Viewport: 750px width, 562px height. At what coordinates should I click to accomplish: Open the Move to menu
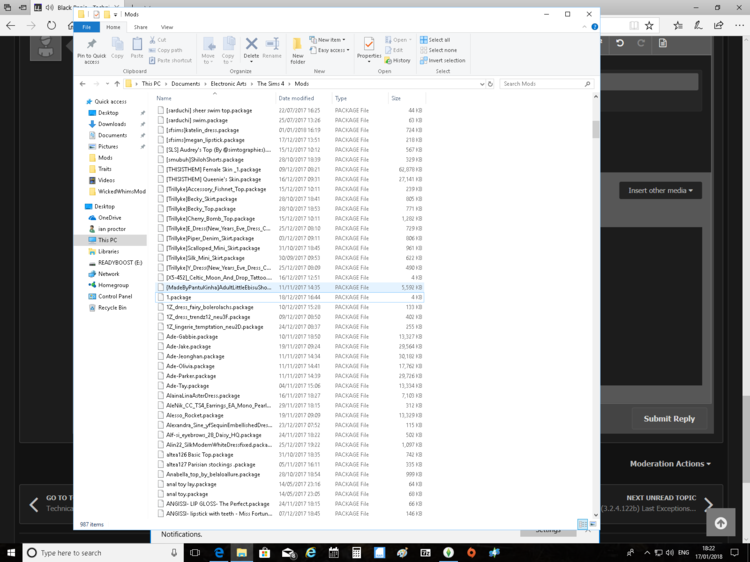click(x=208, y=51)
